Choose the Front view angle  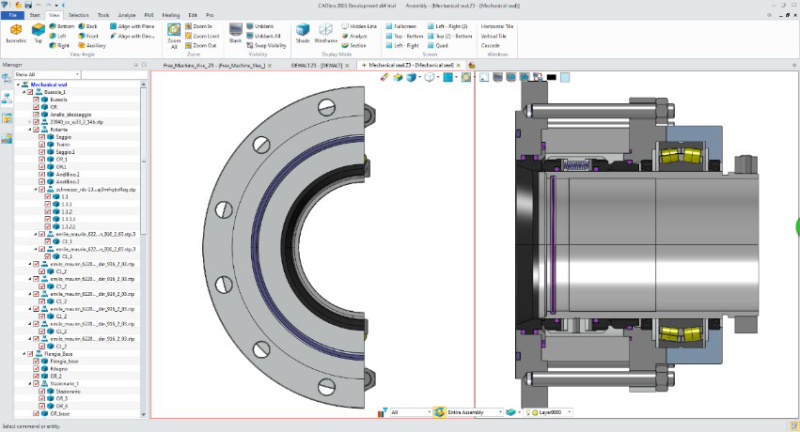pyautogui.click(x=88, y=36)
